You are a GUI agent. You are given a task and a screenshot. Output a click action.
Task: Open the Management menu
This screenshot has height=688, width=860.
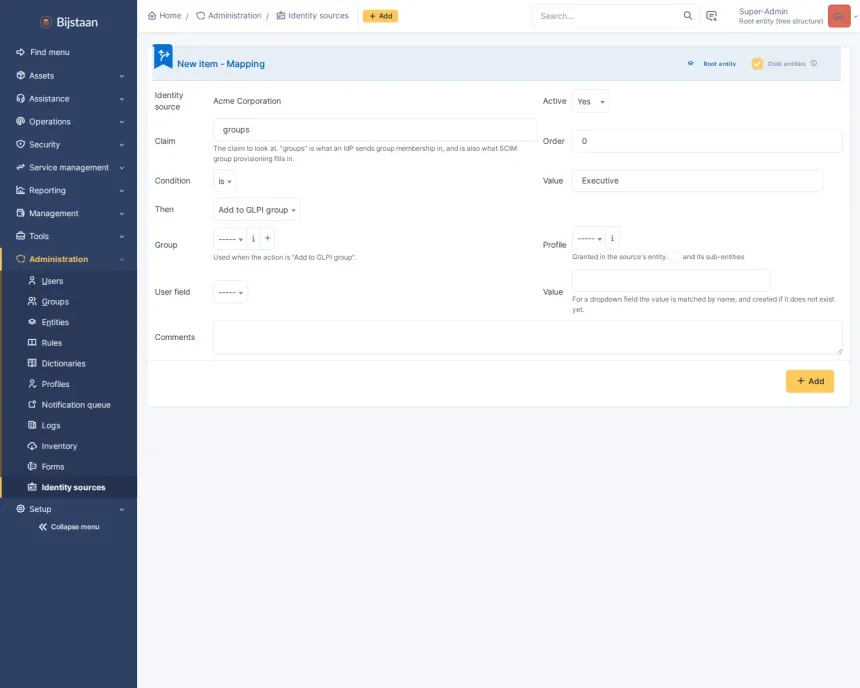point(69,213)
